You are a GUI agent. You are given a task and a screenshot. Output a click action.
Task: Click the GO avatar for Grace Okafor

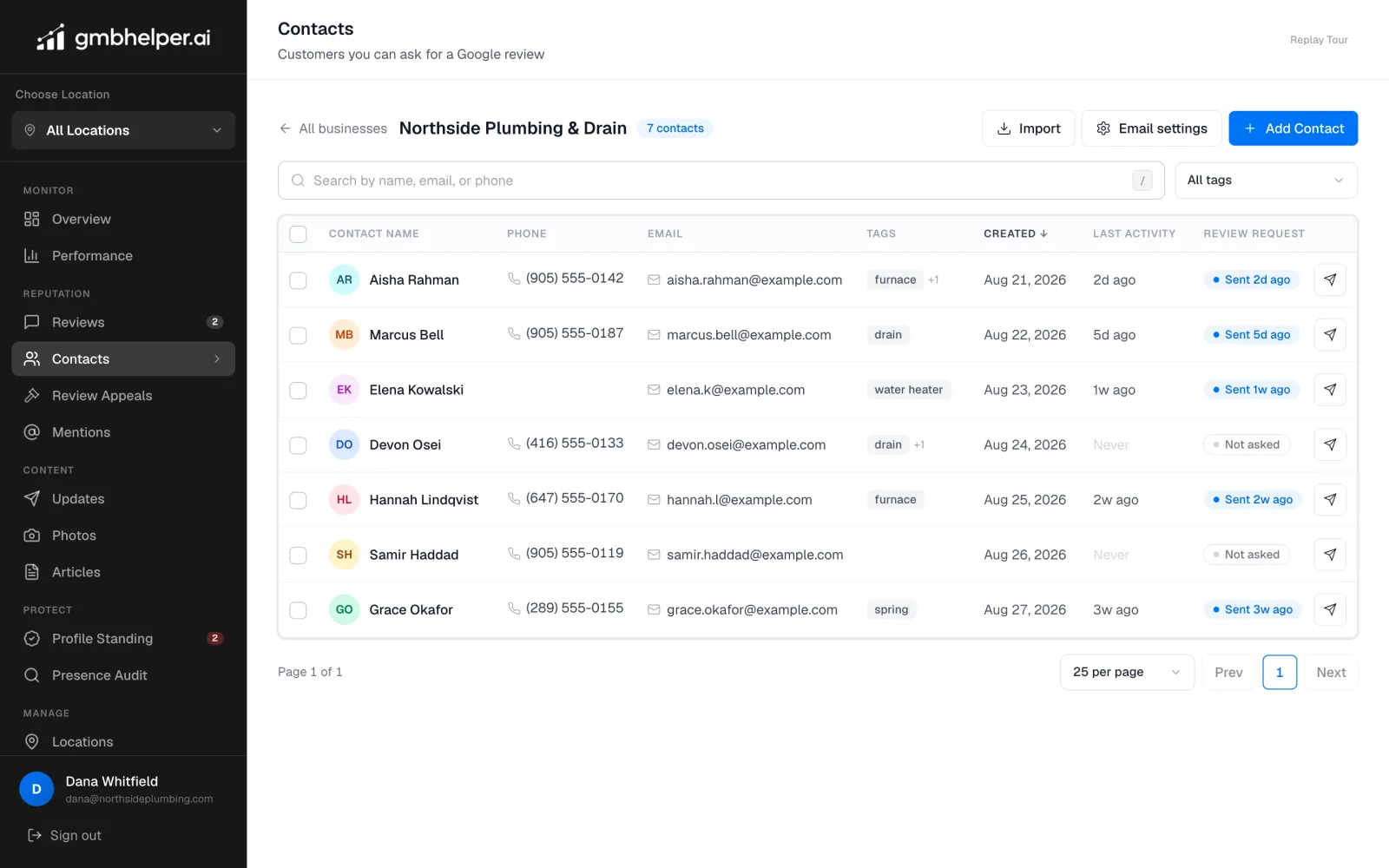pyautogui.click(x=344, y=609)
